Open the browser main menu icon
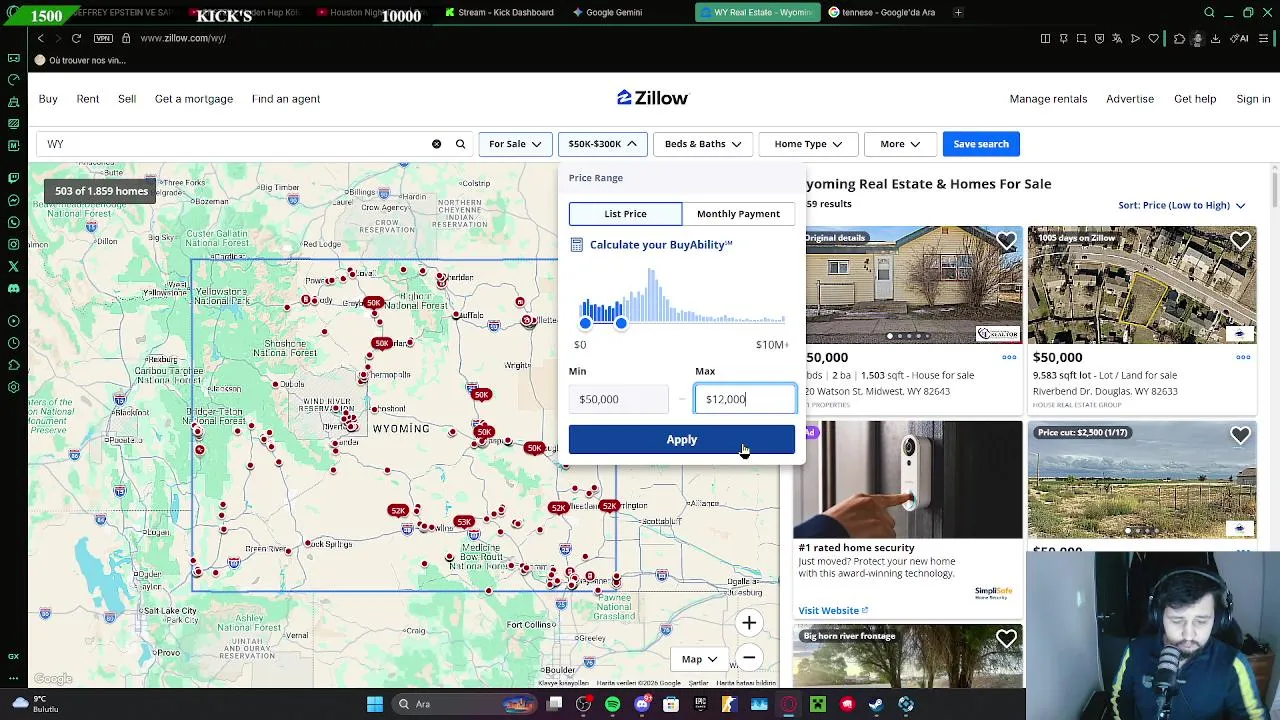The height and width of the screenshot is (720, 1280). [1265, 38]
